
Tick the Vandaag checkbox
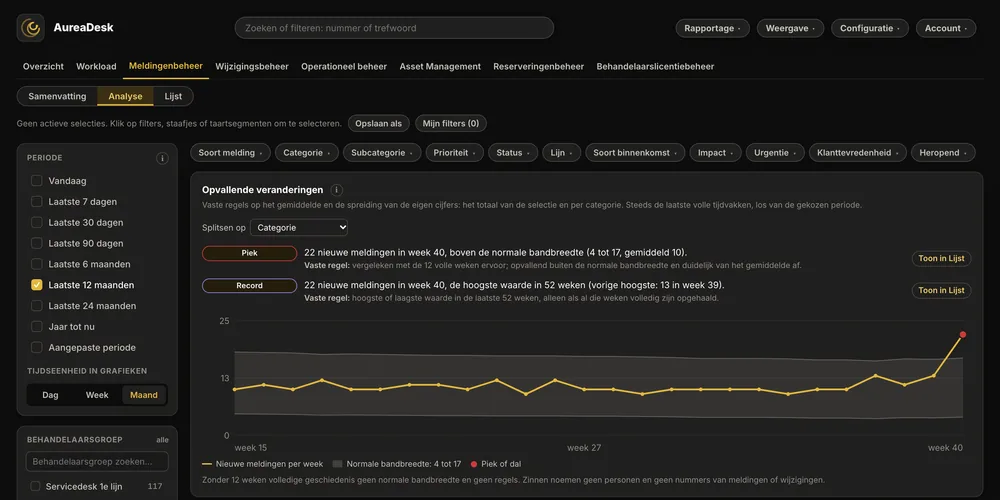[37, 181]
